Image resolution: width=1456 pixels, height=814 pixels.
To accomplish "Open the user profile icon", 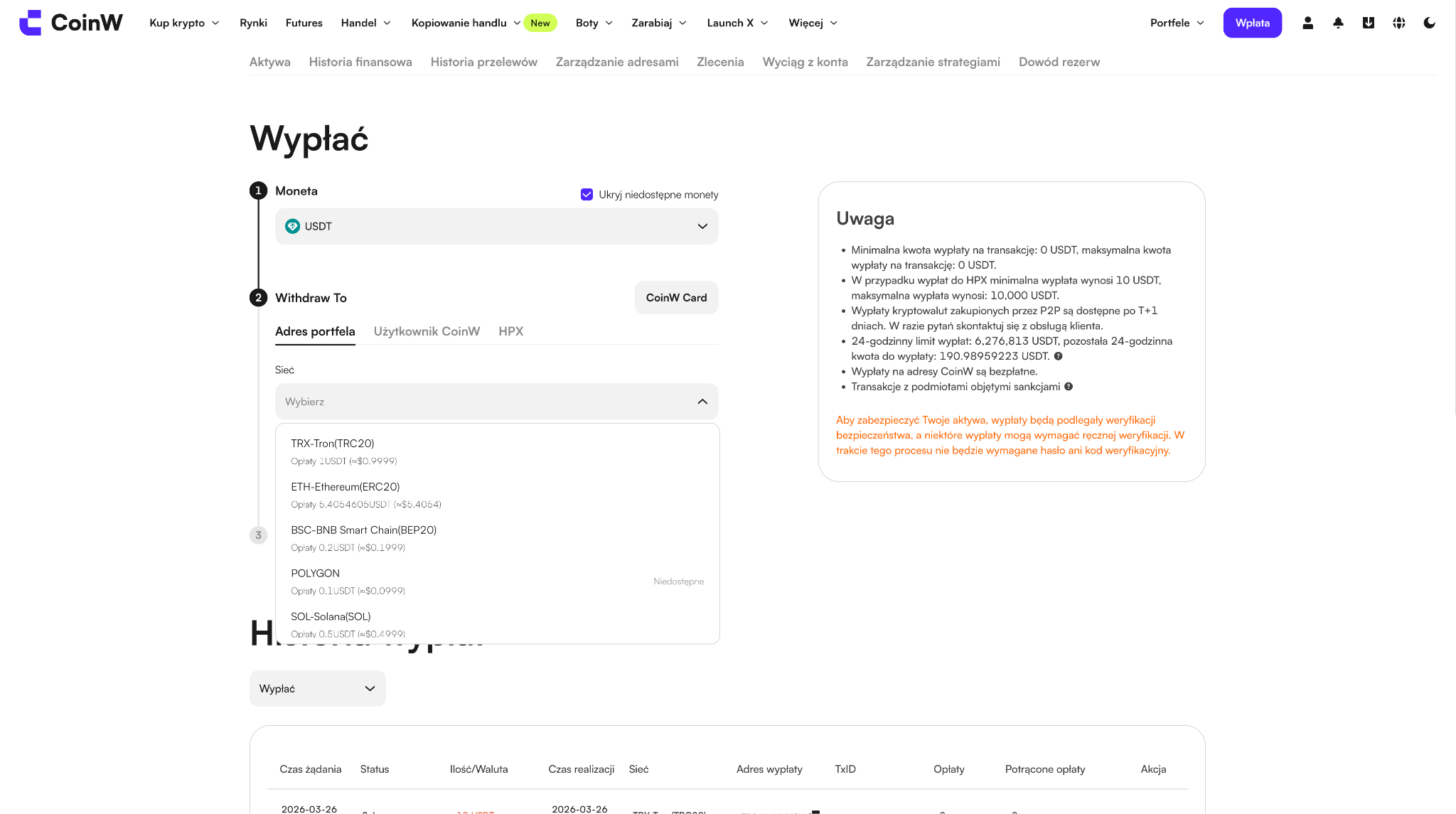I will pyautogui.click(x=1307, y=23).
